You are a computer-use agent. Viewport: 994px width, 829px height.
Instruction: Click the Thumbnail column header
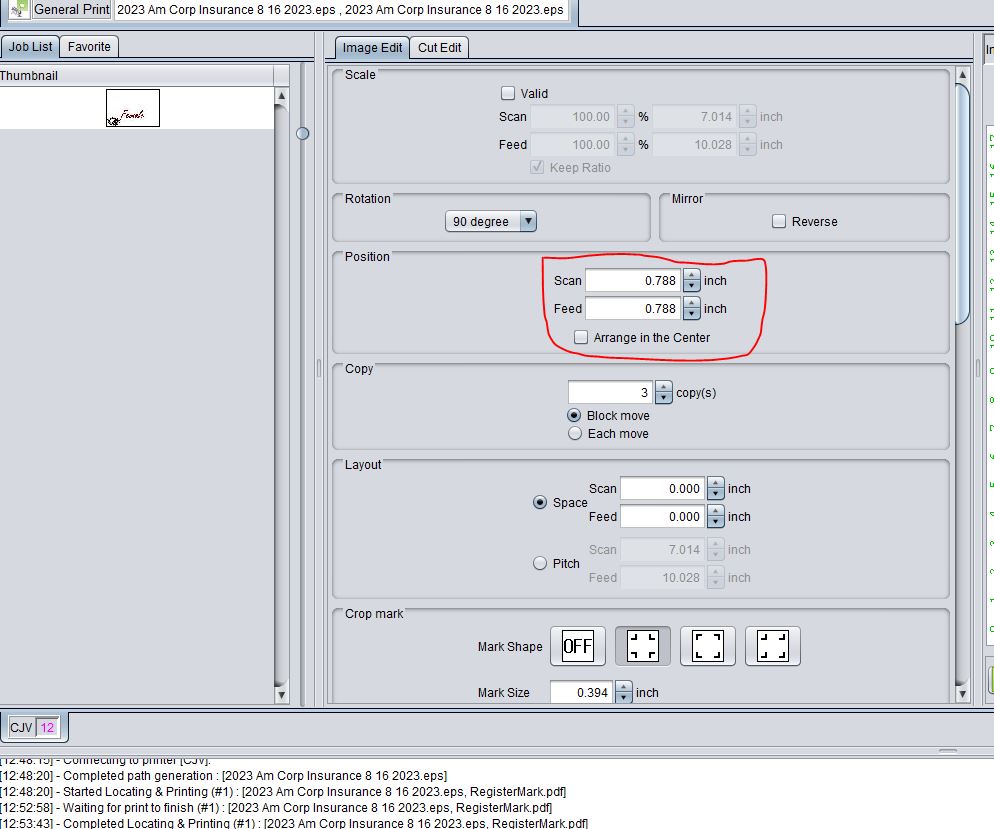[x=136, y=75]
